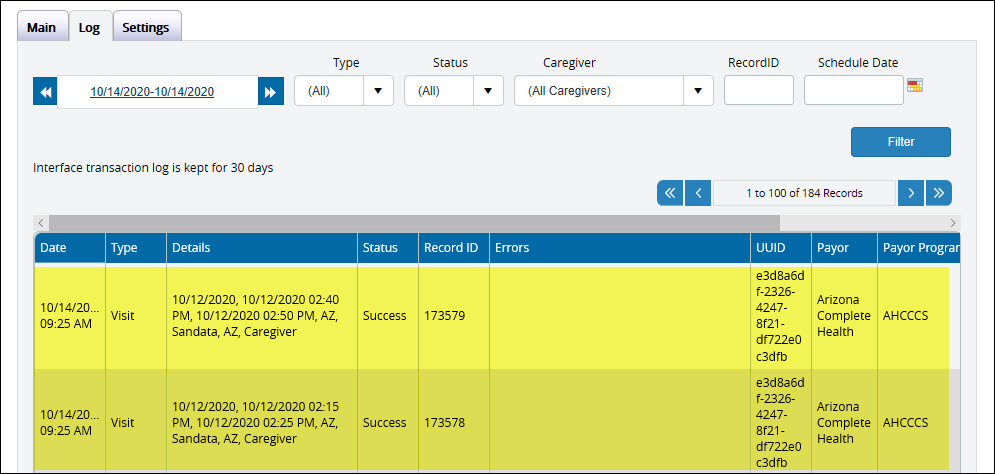
Task: Click AHCCCS in row 173578
Action: click(x=906, y=423)
